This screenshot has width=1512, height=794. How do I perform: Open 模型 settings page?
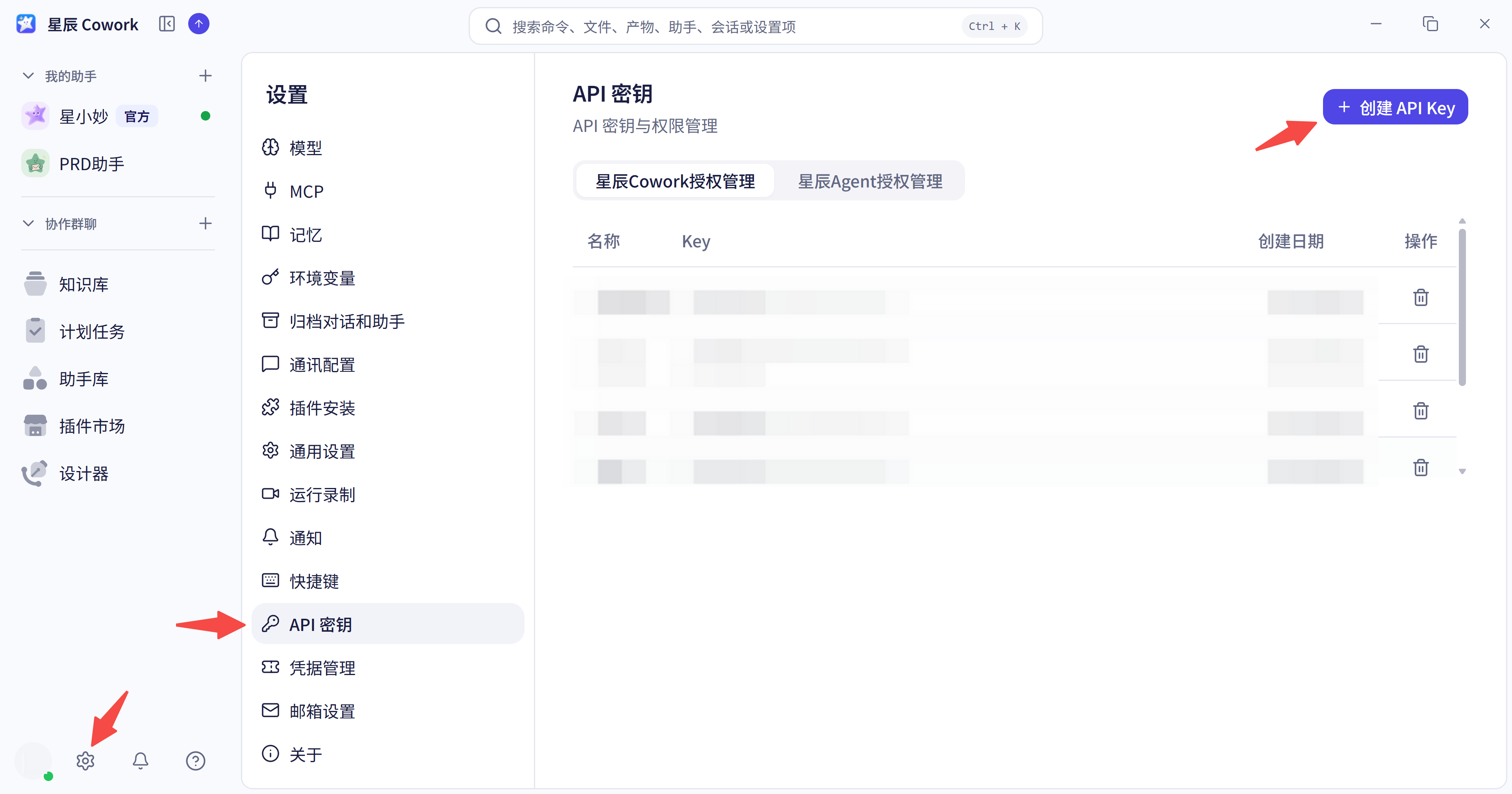387,148
